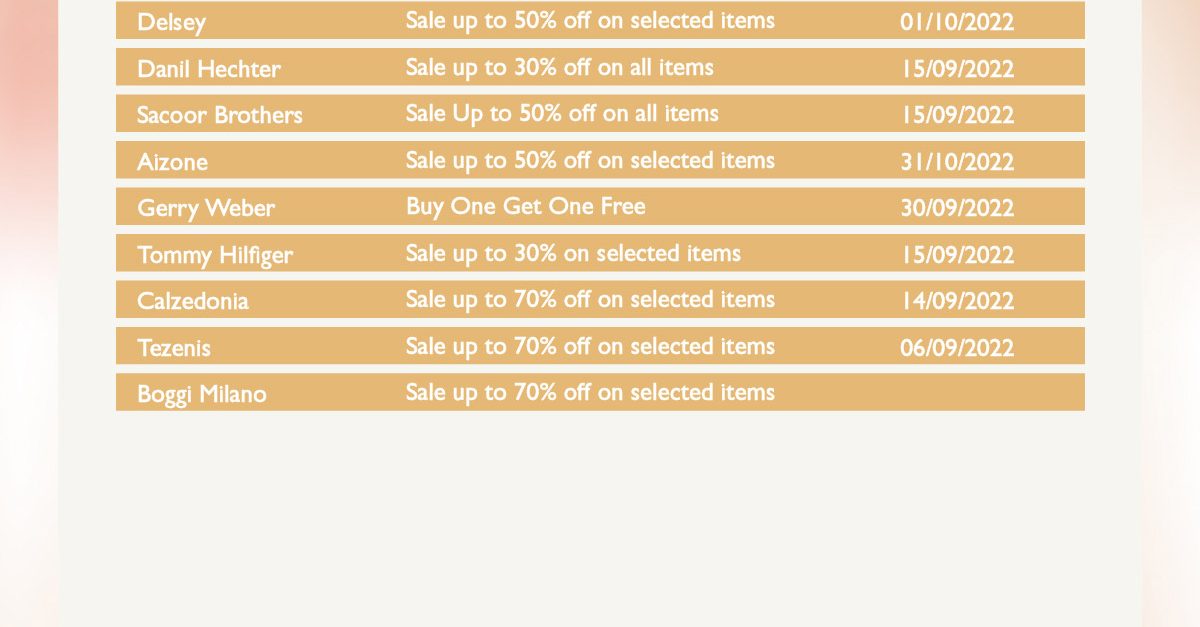Click the Aizone brand name

pos(172,161)
